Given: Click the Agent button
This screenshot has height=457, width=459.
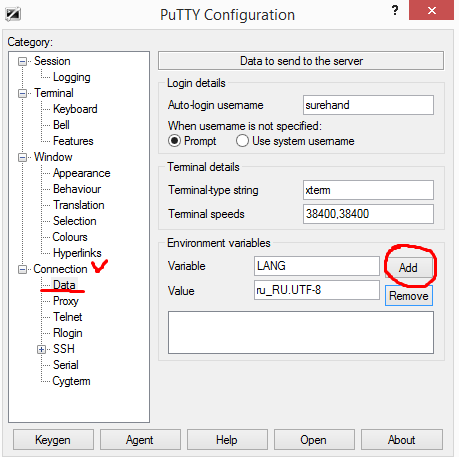Looking at the screenshot, I should [x=140, y=440].
